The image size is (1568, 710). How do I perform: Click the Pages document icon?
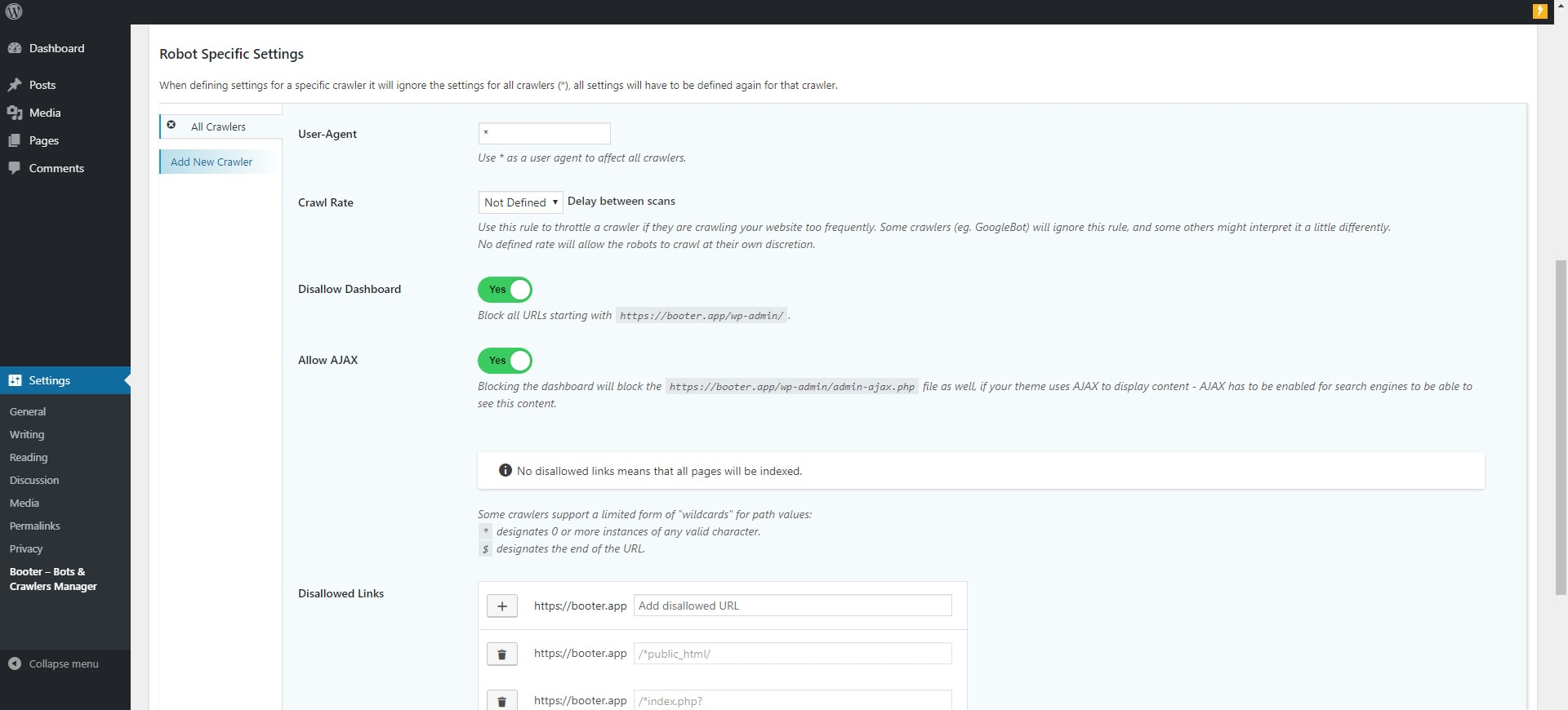(15, 140)
